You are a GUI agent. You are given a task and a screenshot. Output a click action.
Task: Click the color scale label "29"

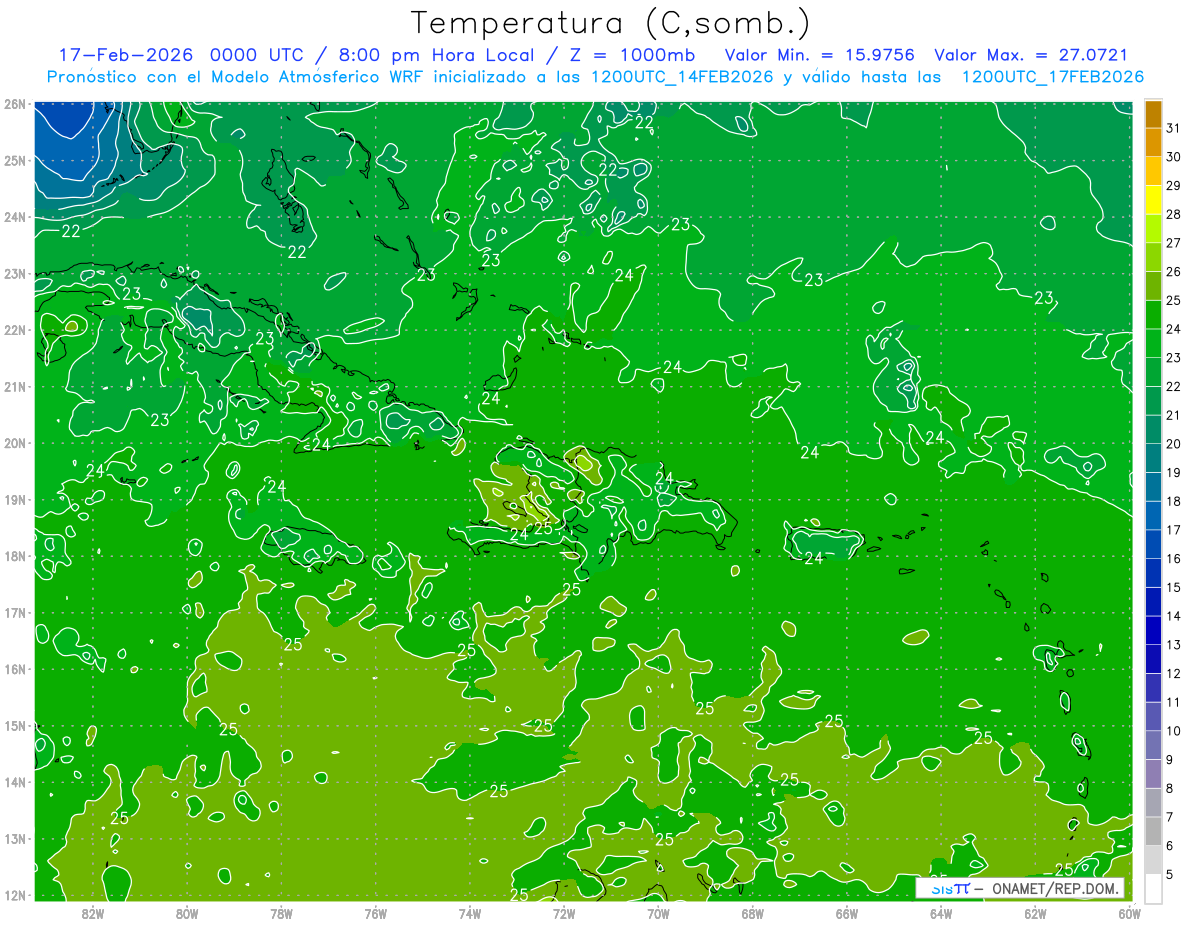tap(1174, 185)
